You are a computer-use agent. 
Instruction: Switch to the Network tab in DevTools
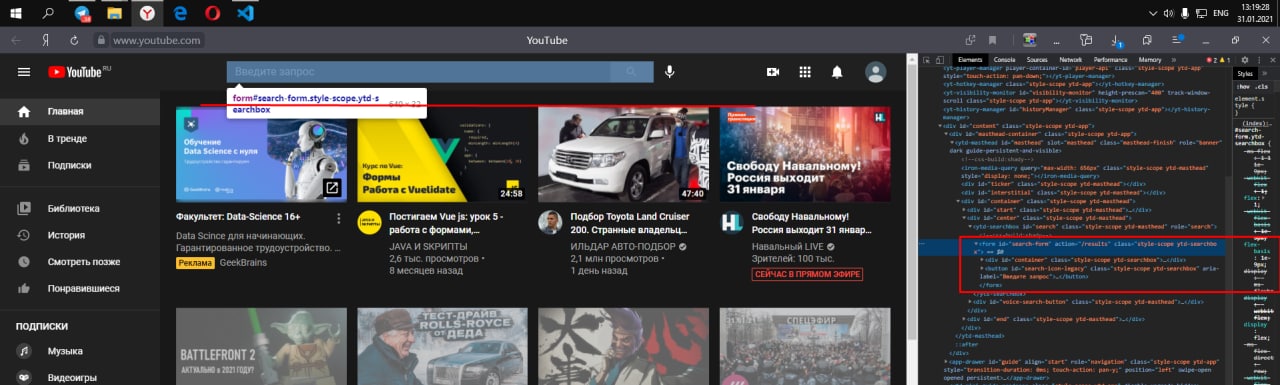point(1070,60)
